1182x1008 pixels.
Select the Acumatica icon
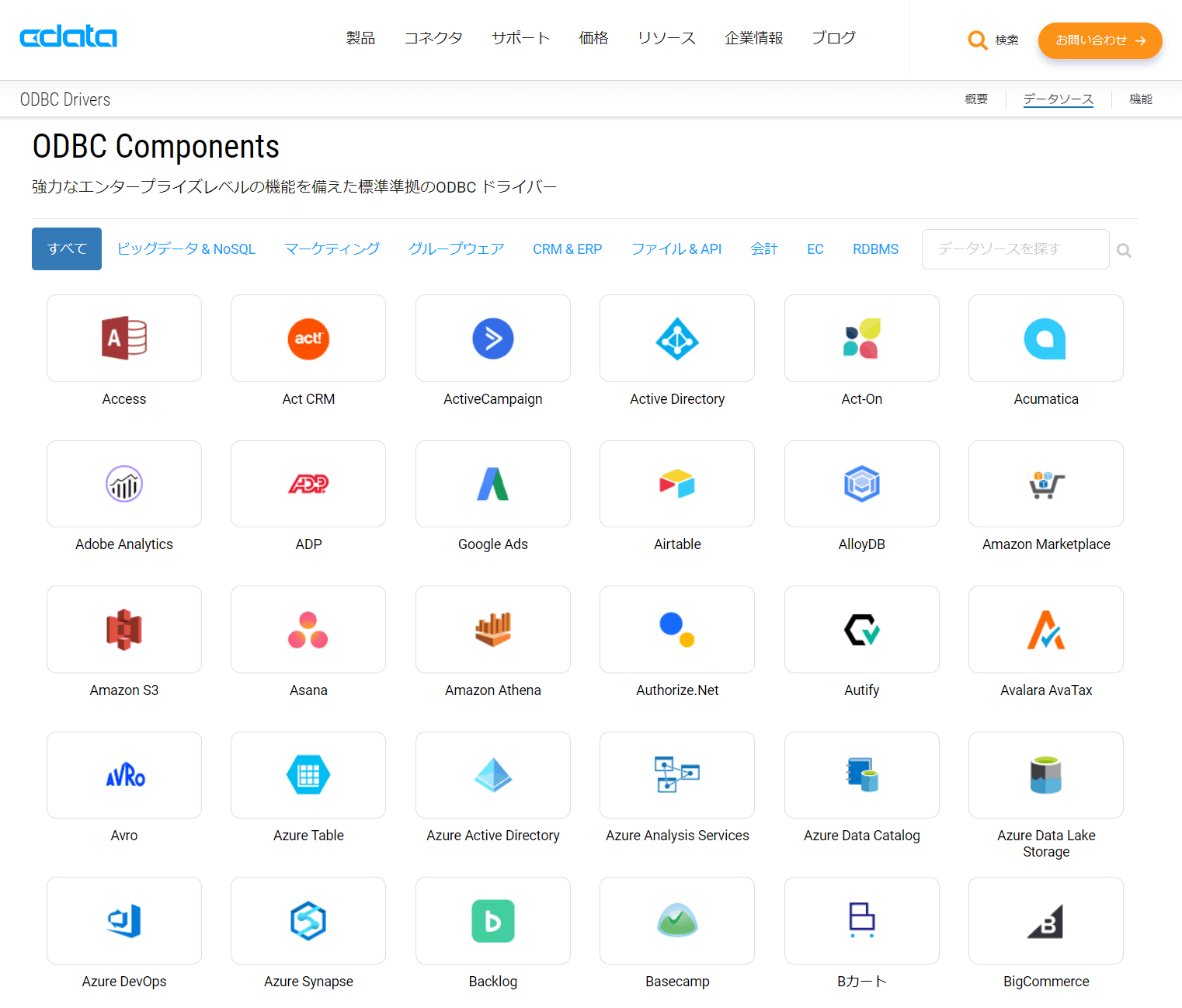1046,339
